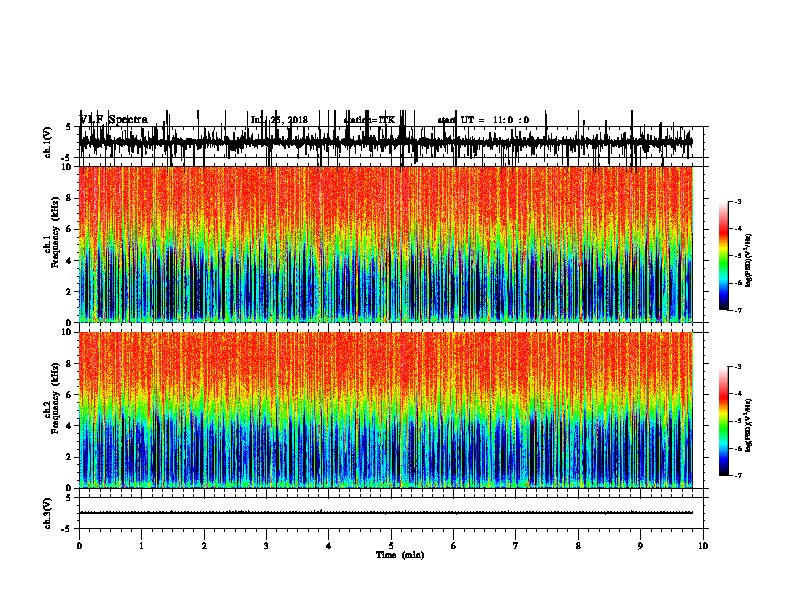Viewport: 792px width, 612px height.
Task: Click time axis tick label "6"
Action: point(454,546)
